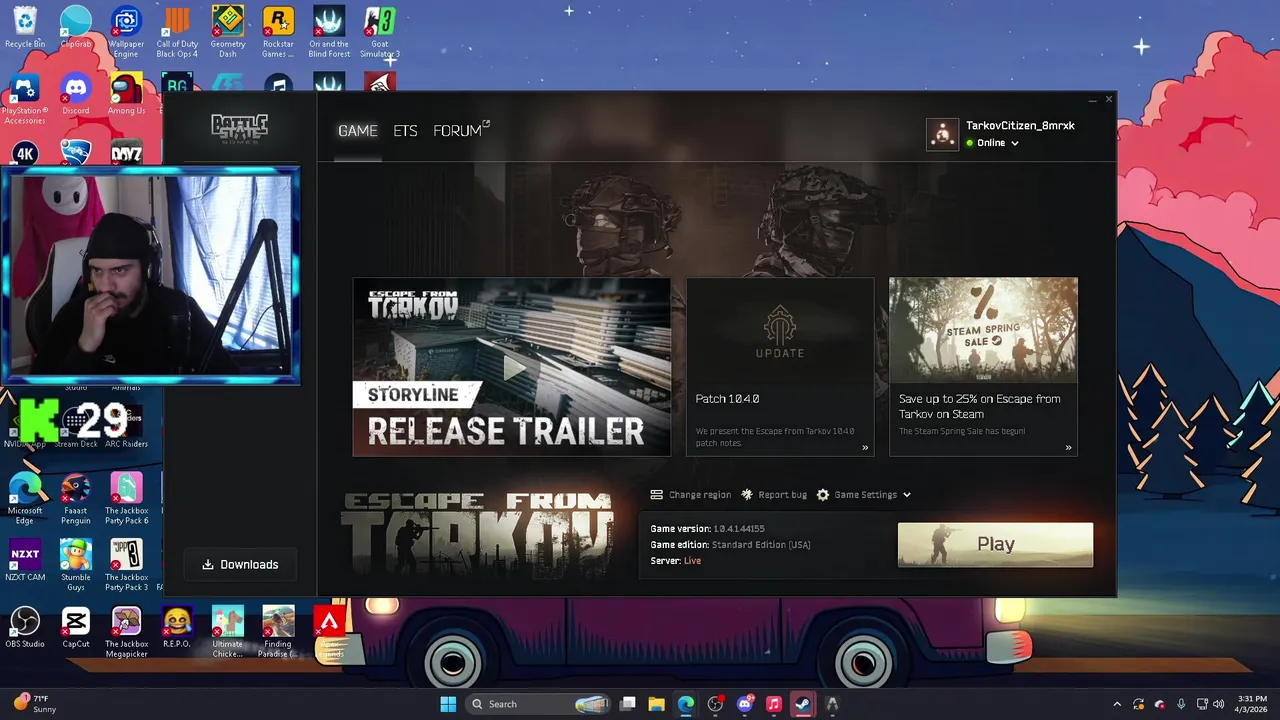Open volume control in system tray
This screenshot has height=720, width=1280.
point(1218,704)
